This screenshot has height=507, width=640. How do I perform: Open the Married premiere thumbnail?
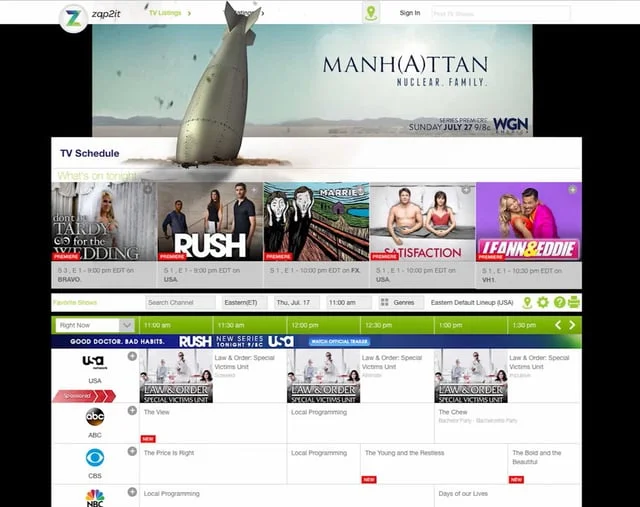point(316,222)
